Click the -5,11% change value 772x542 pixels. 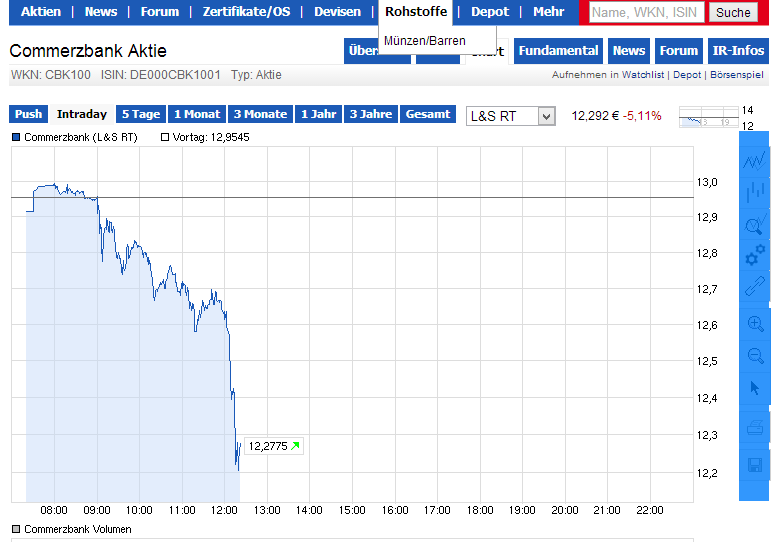pos(642,116)
